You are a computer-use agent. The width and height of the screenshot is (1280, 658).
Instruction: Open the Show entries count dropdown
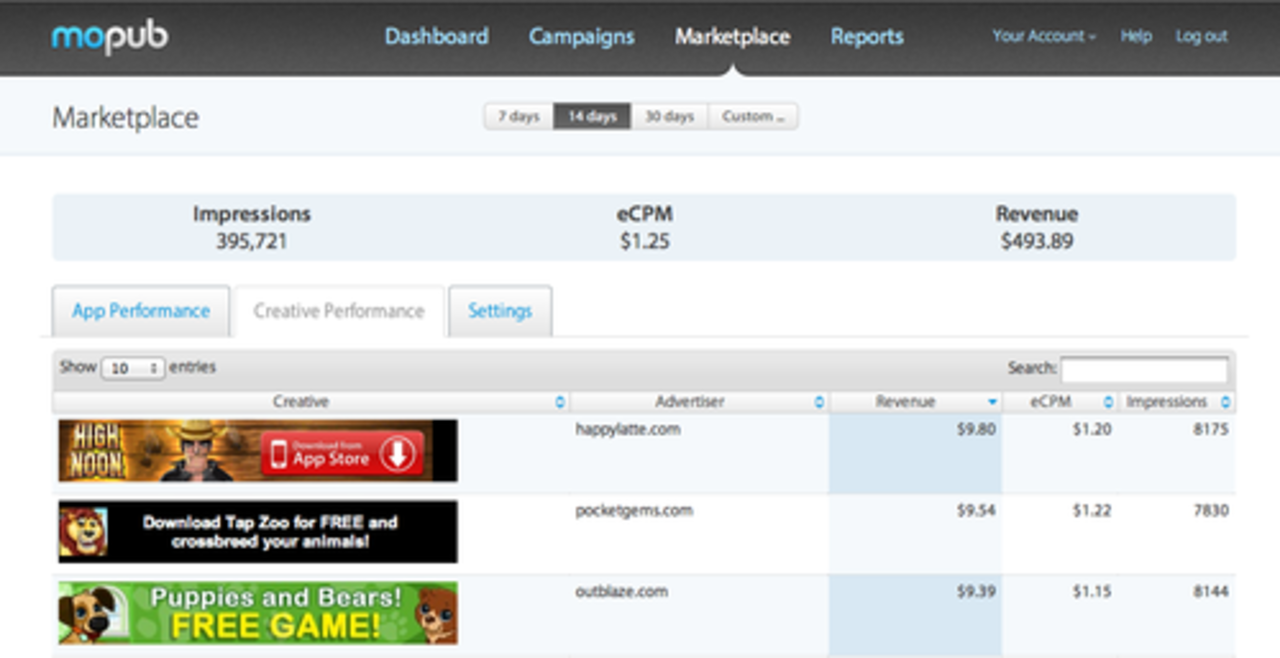(133, 368)
